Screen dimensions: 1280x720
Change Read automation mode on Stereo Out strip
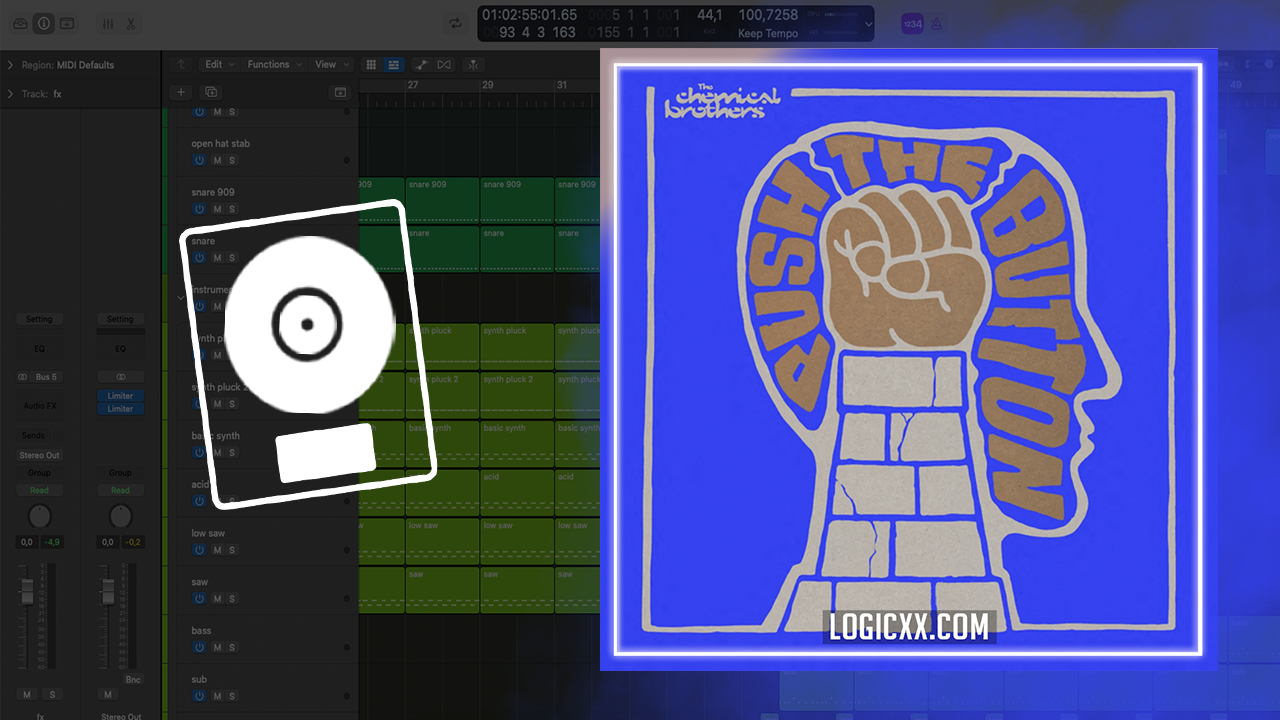click(x=120, y=490)
